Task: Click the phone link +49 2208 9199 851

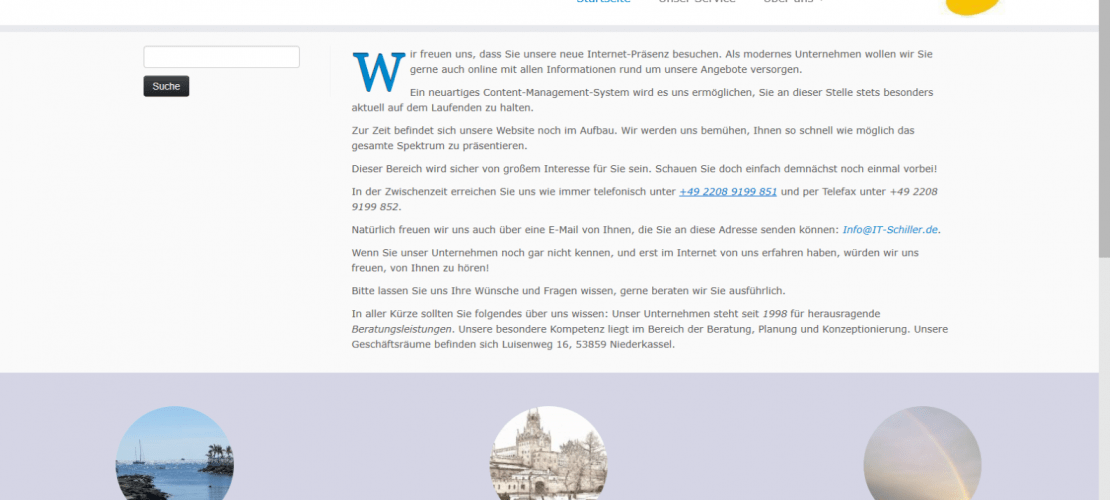Action: (x=727, y=191)
